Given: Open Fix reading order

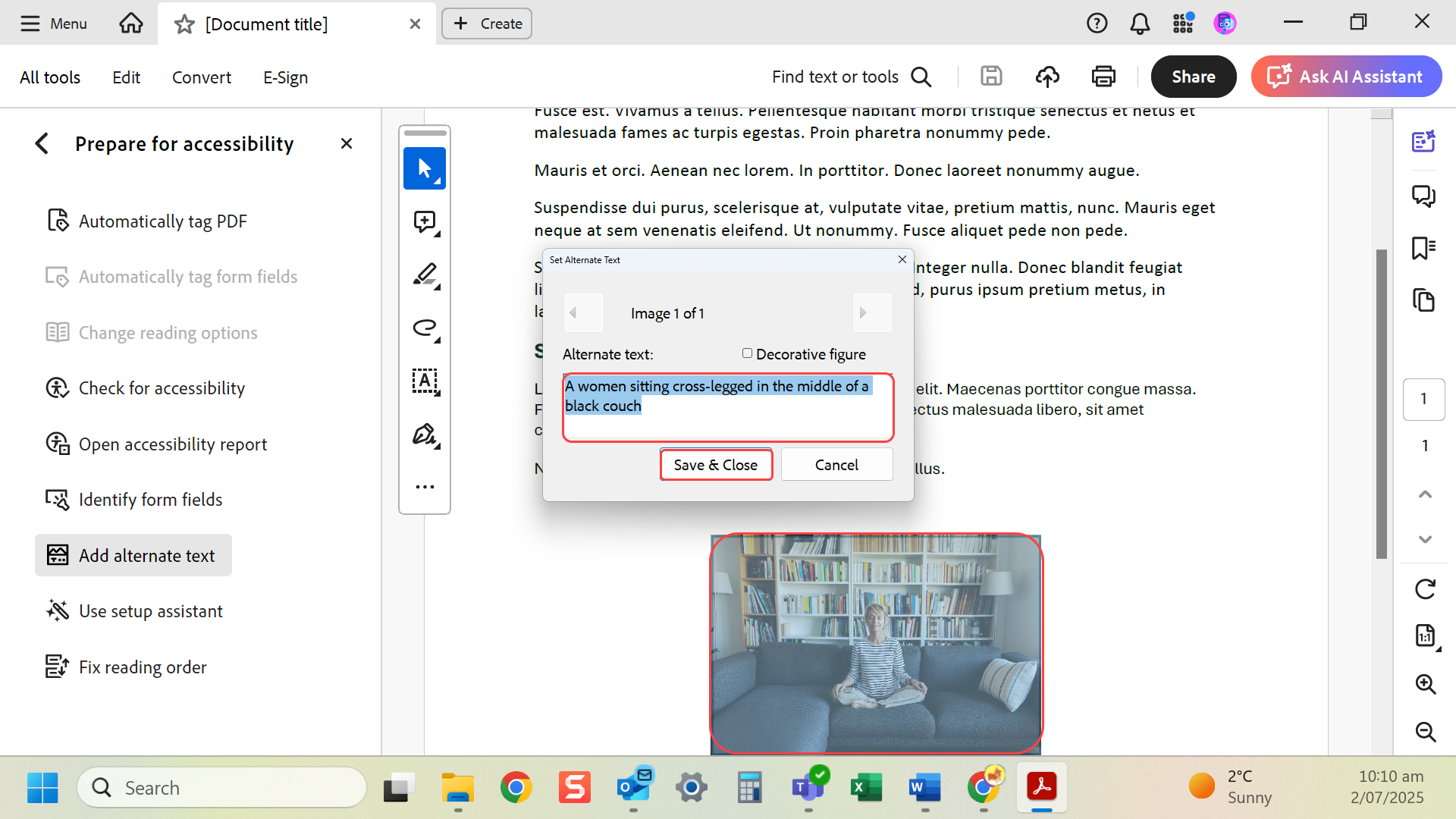Looking at the screenshot, I should click(126, 667).
